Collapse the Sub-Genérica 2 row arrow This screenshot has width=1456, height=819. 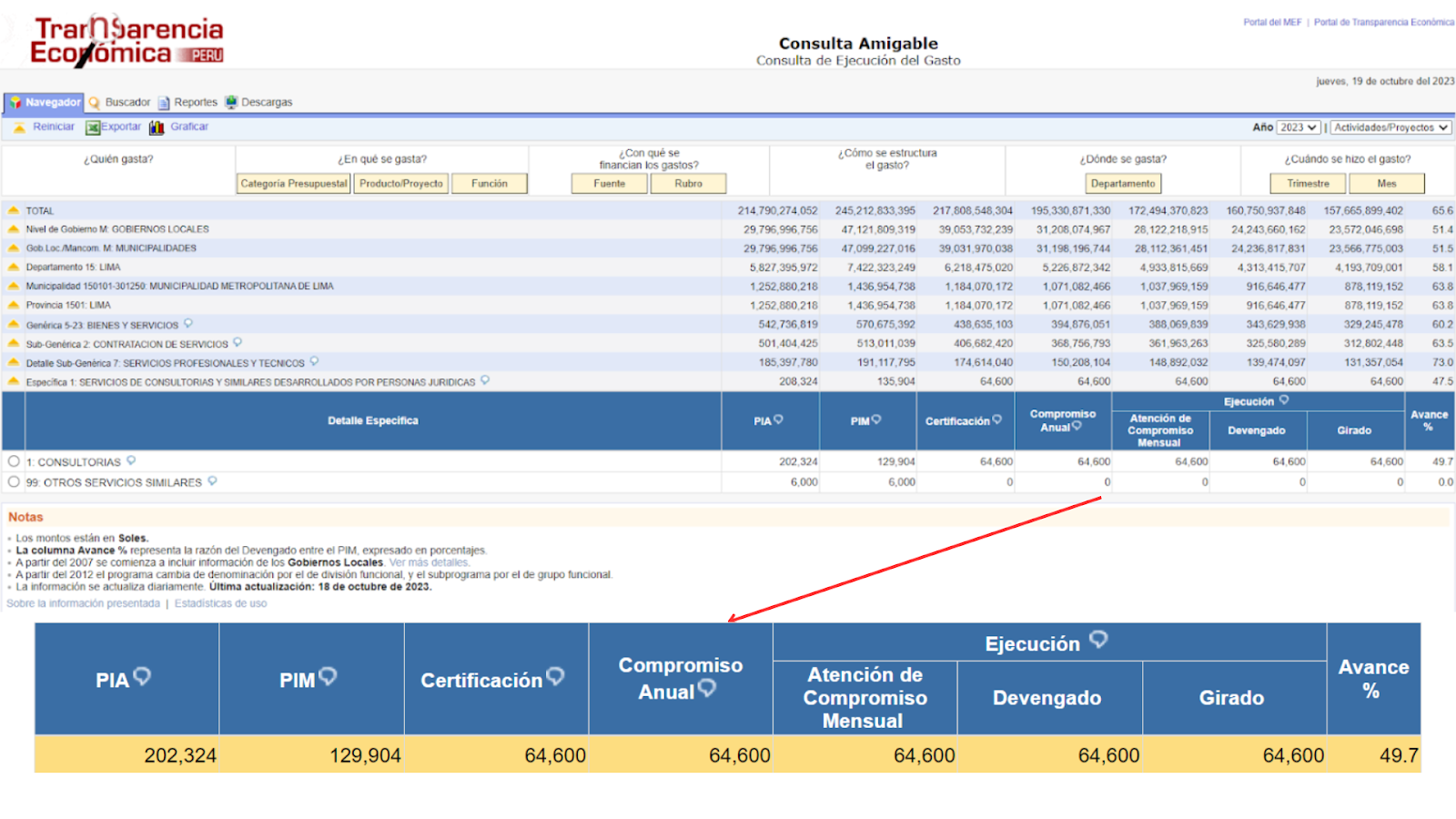[14, 343]
